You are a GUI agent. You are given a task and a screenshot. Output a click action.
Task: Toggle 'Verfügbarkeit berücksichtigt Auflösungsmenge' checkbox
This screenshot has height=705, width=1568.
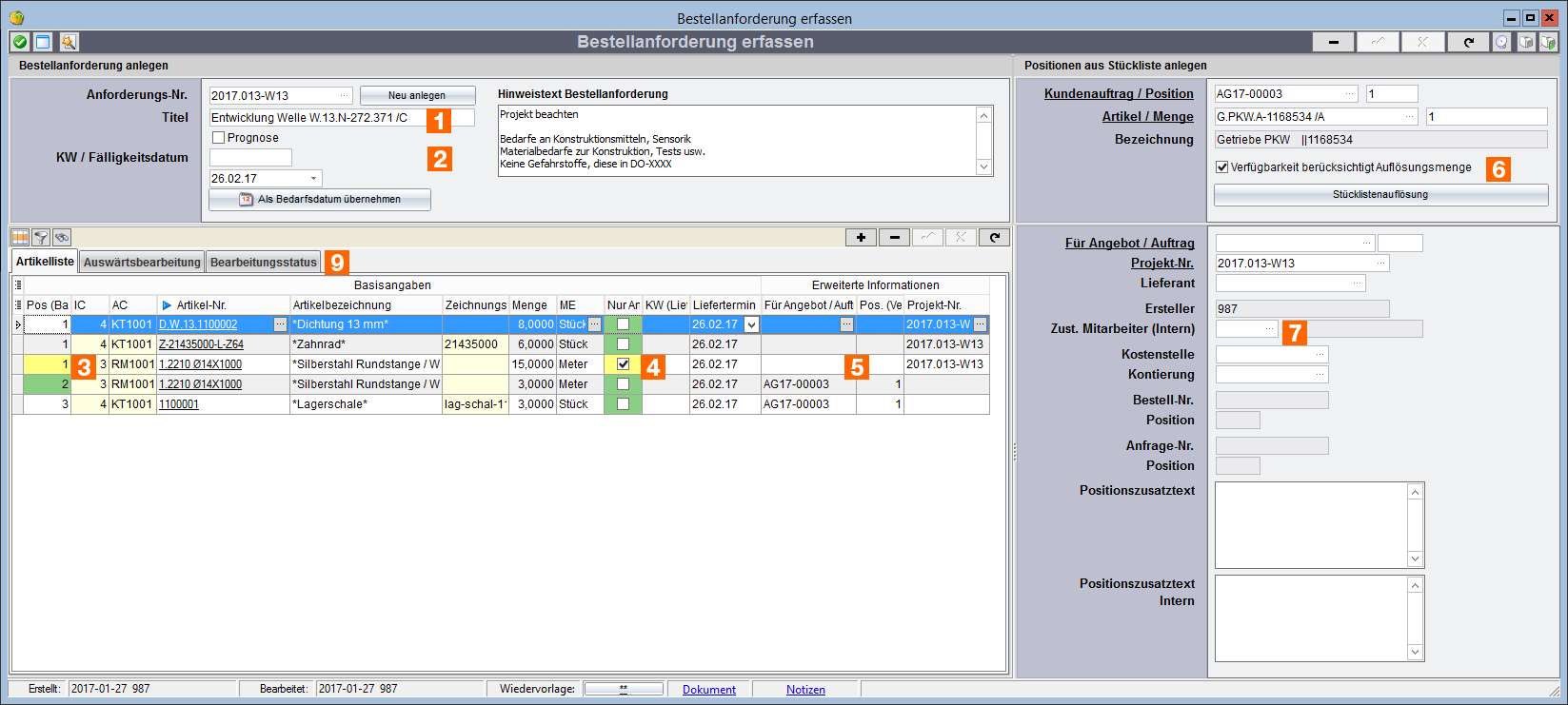tap(1222, 167)
